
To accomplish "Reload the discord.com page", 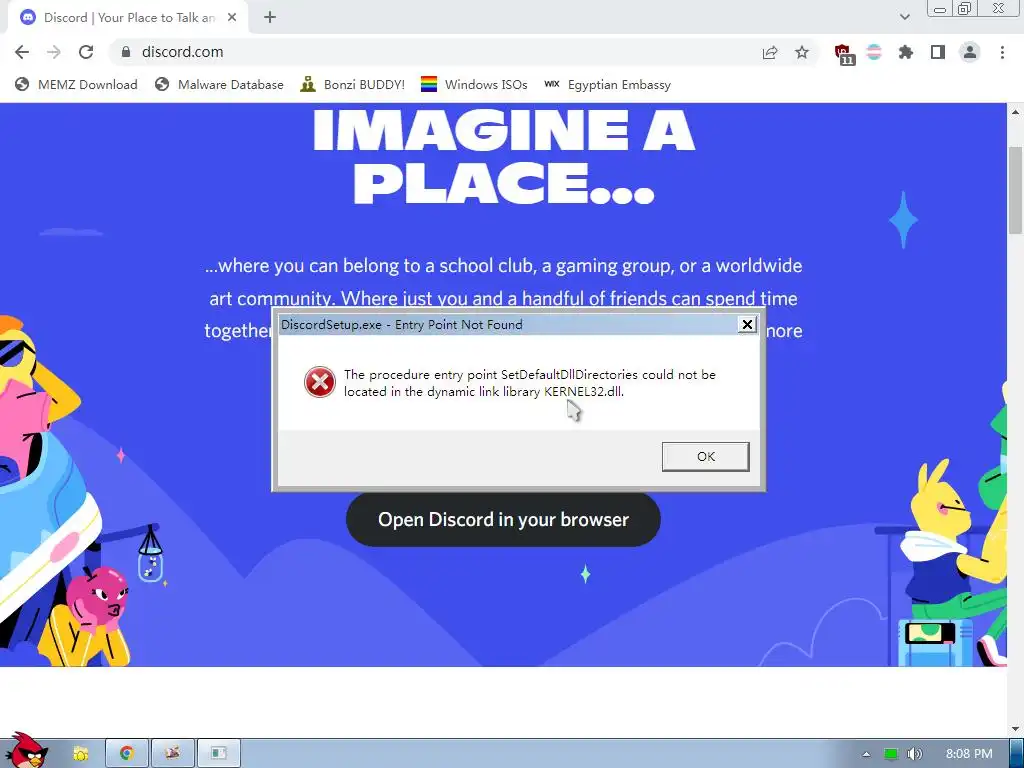I will click(86, 52).
